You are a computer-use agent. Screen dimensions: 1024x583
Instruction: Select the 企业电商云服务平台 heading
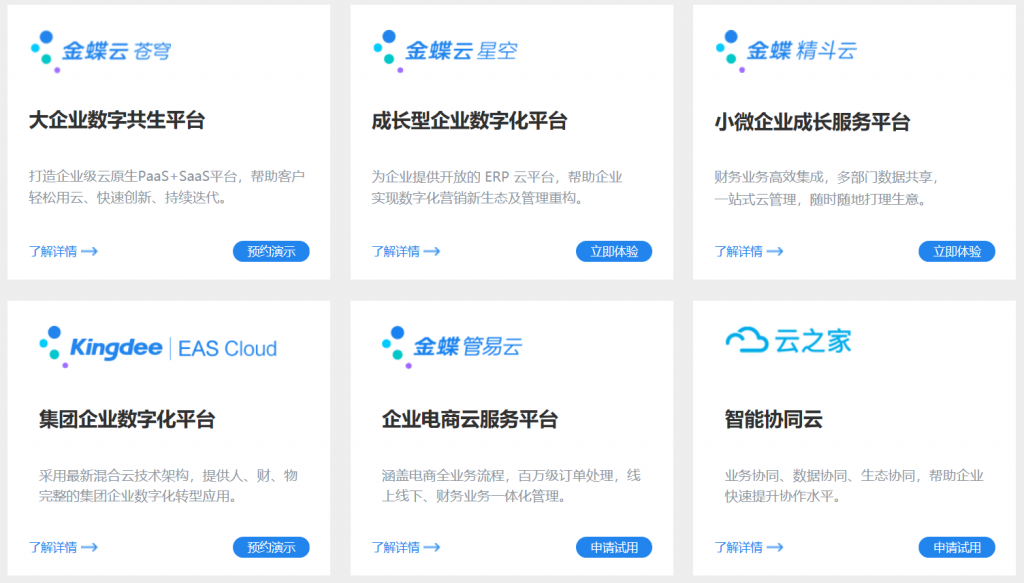pyautogui.click(x=470, y=418)
